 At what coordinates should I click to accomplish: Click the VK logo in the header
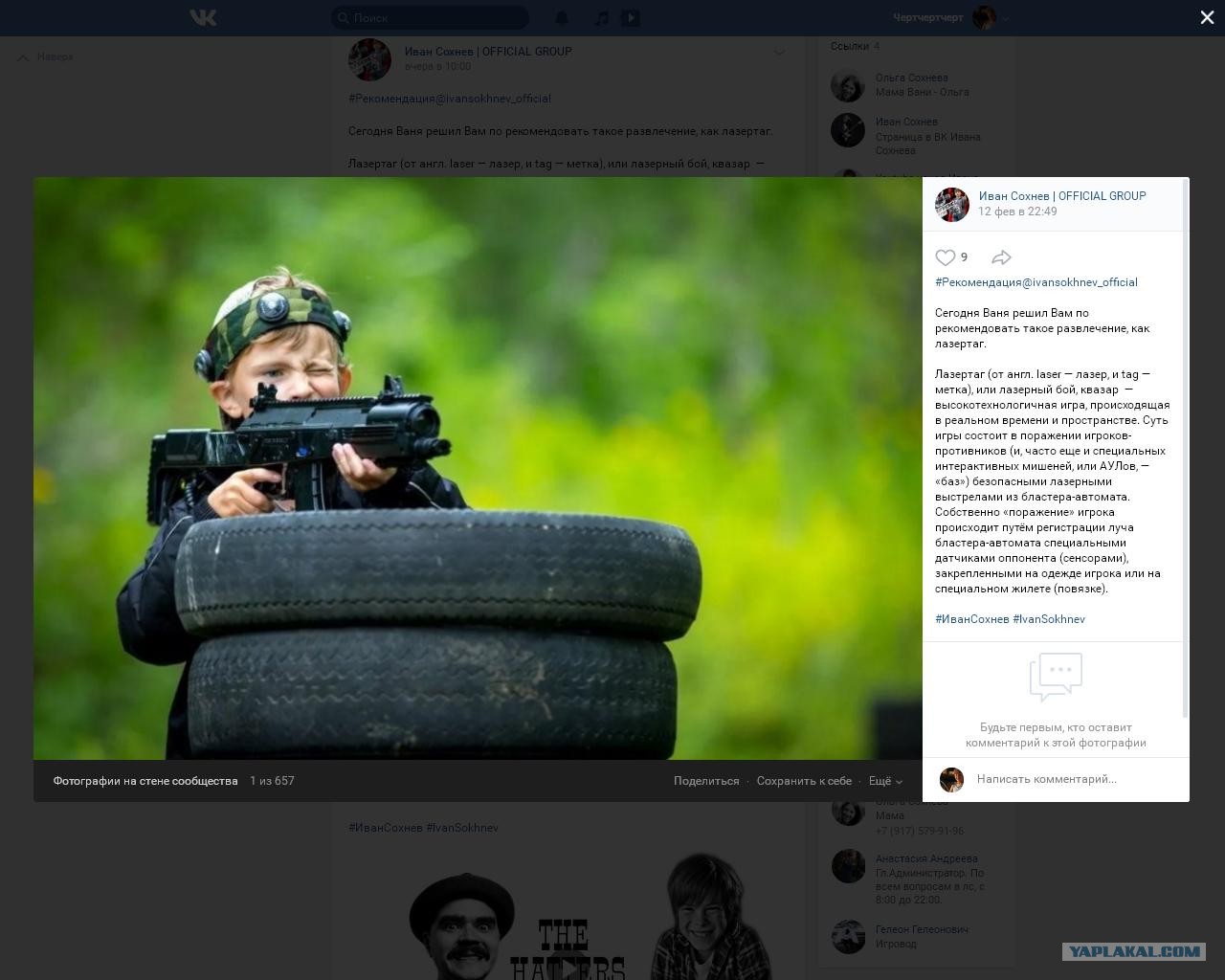tap(203, 17)
